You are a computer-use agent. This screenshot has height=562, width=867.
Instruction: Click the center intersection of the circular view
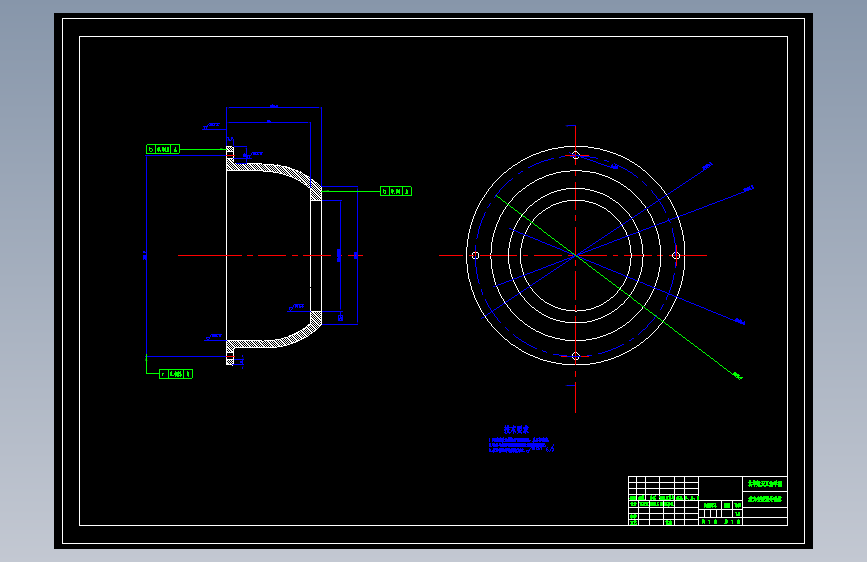point(576,256)
